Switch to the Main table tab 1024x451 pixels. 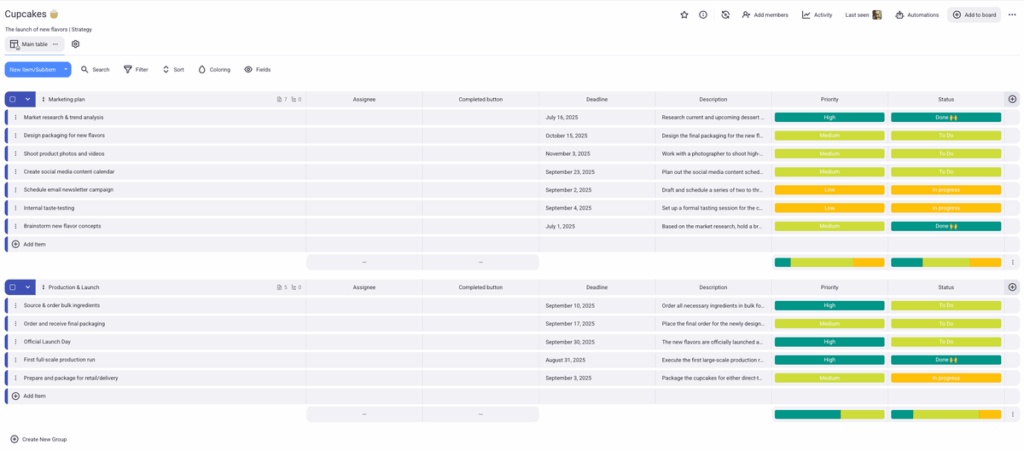click(28, 44)
